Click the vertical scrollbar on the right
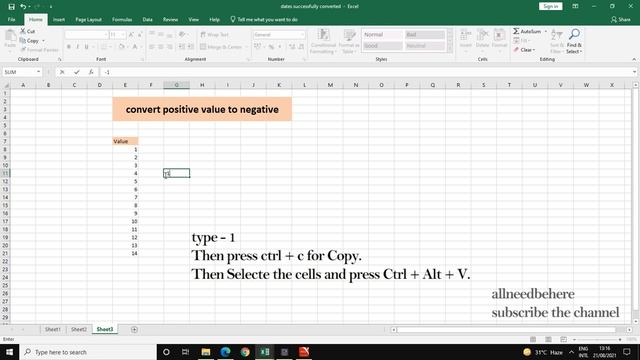 click(635, 204)
